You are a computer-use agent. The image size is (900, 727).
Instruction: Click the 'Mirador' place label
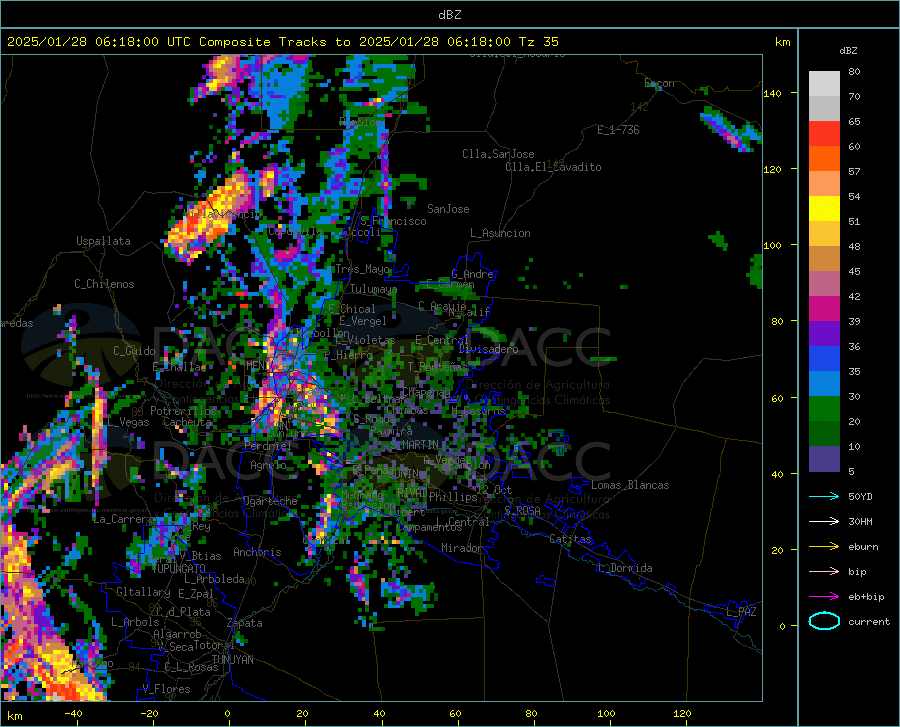pyautogui.click(x=461, y=548)
